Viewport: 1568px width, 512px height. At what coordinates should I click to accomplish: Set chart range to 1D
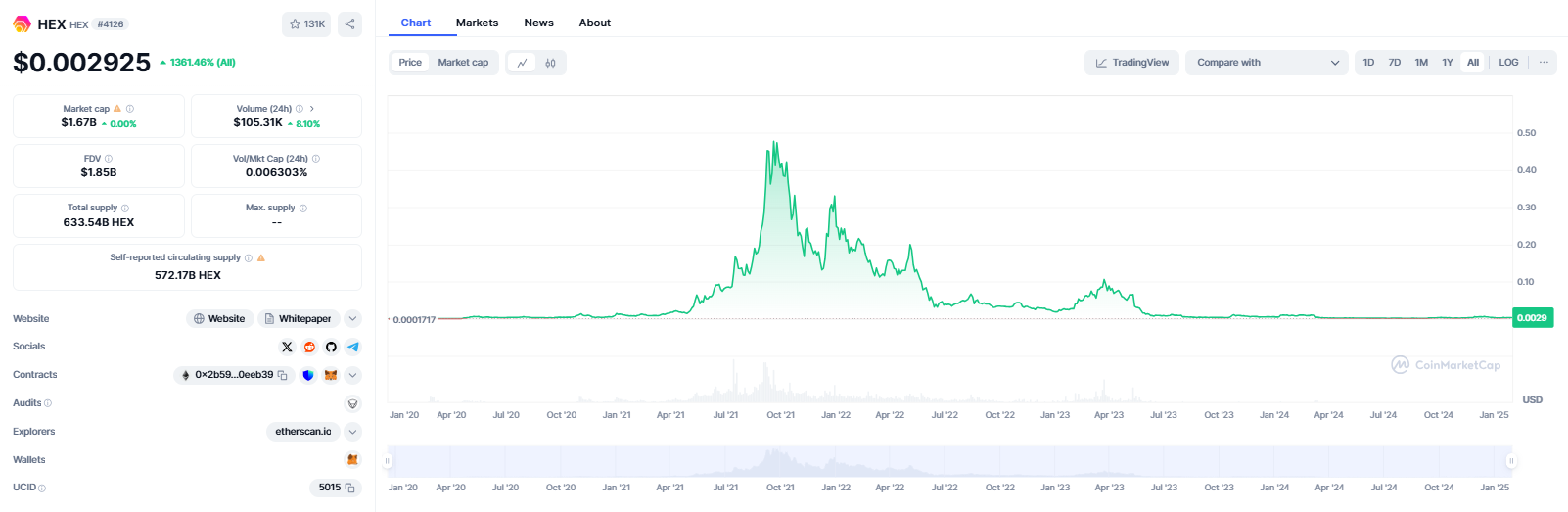[x=1368, y=63]
